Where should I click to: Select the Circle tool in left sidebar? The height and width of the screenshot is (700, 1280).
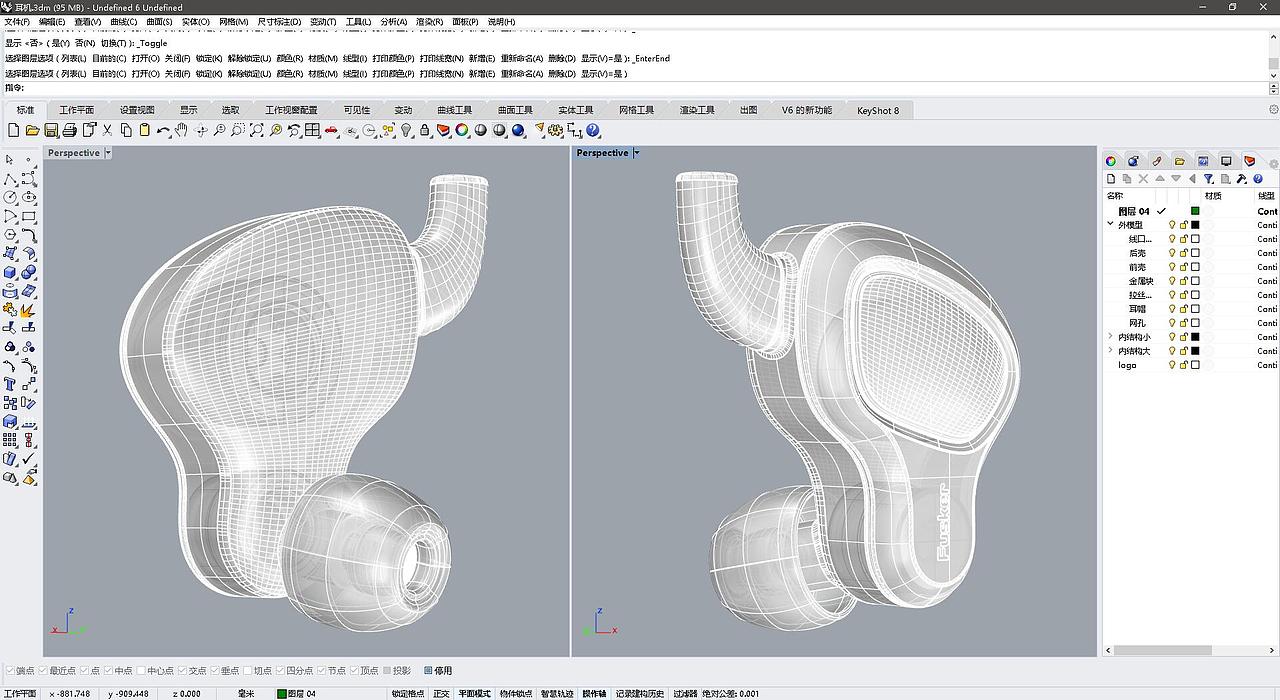[10, 197]
